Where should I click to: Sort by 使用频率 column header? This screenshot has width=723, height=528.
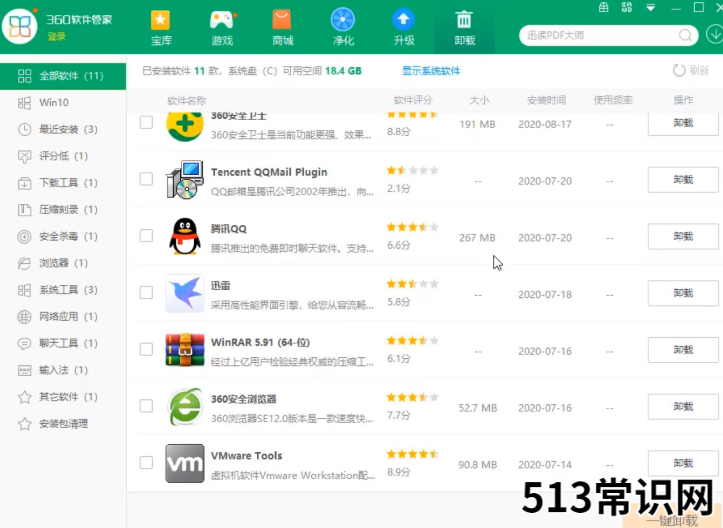click(613, 100)
